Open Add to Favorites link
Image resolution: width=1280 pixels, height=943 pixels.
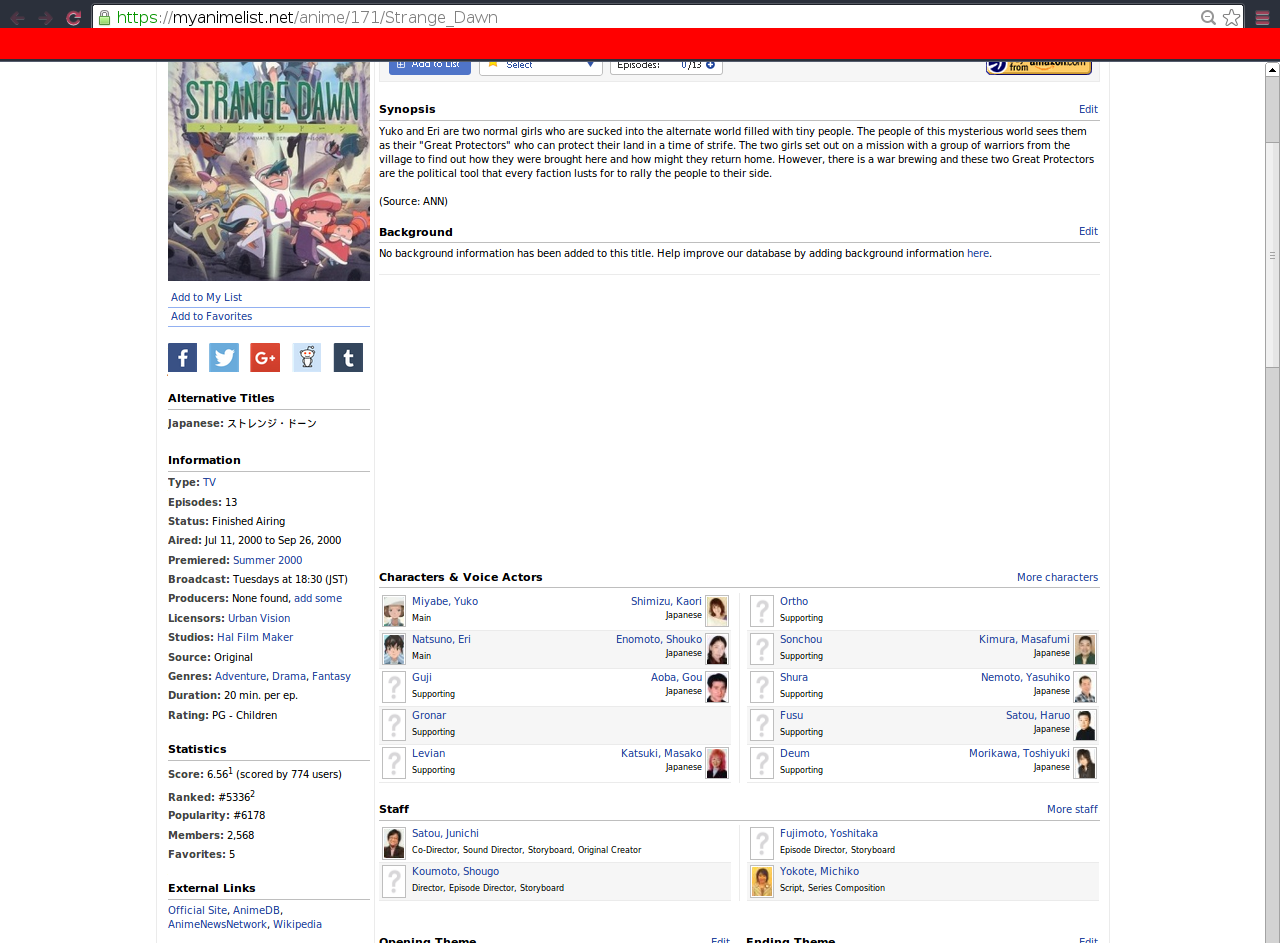click(211, 317)
